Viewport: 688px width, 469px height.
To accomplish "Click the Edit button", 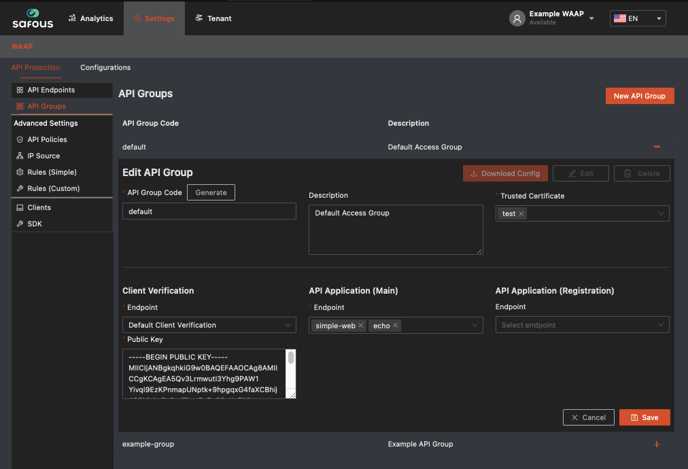I will tap(580, 173).
